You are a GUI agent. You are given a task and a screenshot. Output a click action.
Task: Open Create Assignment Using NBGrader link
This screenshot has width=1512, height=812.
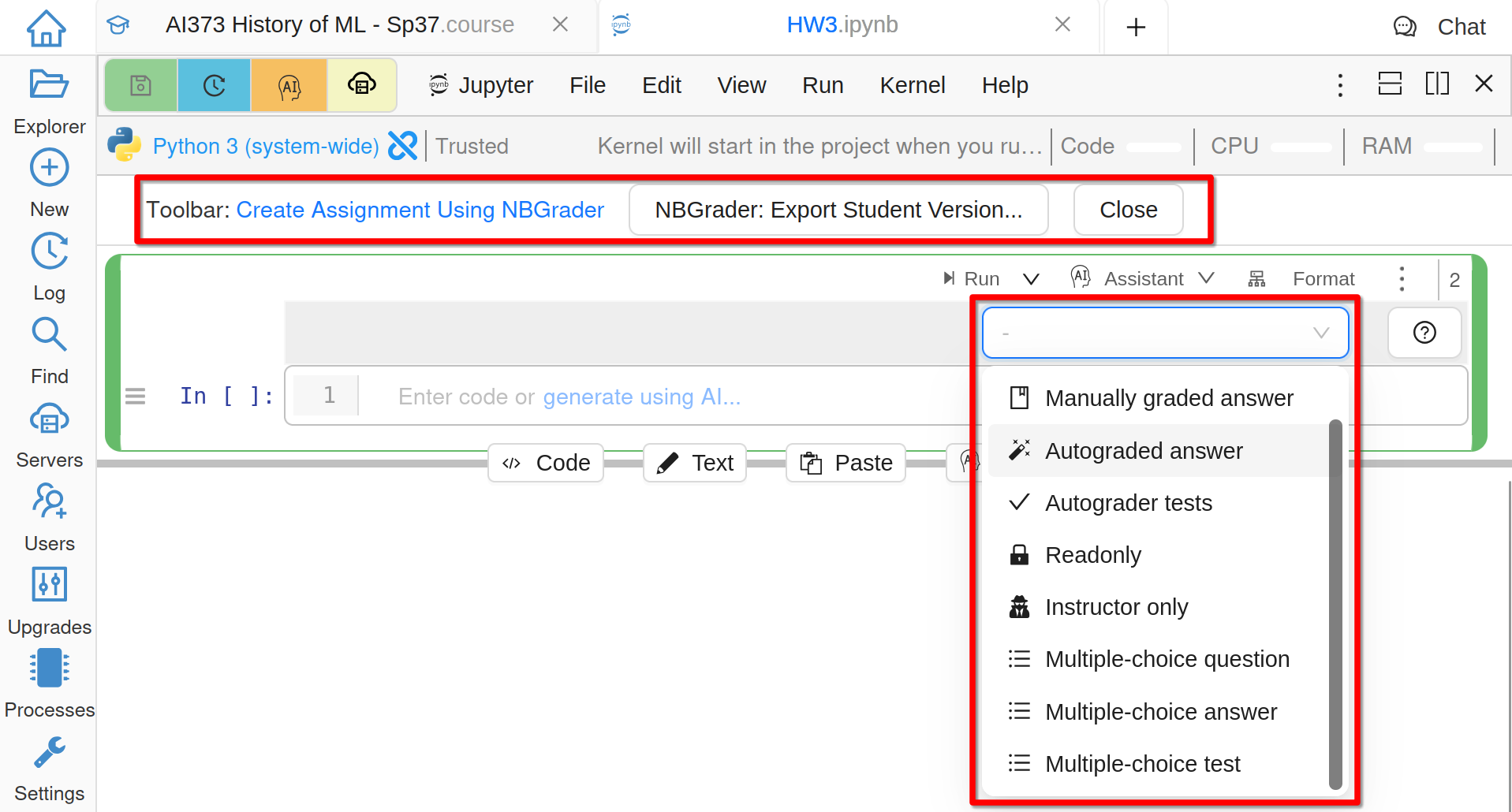(x=420, y=210)
